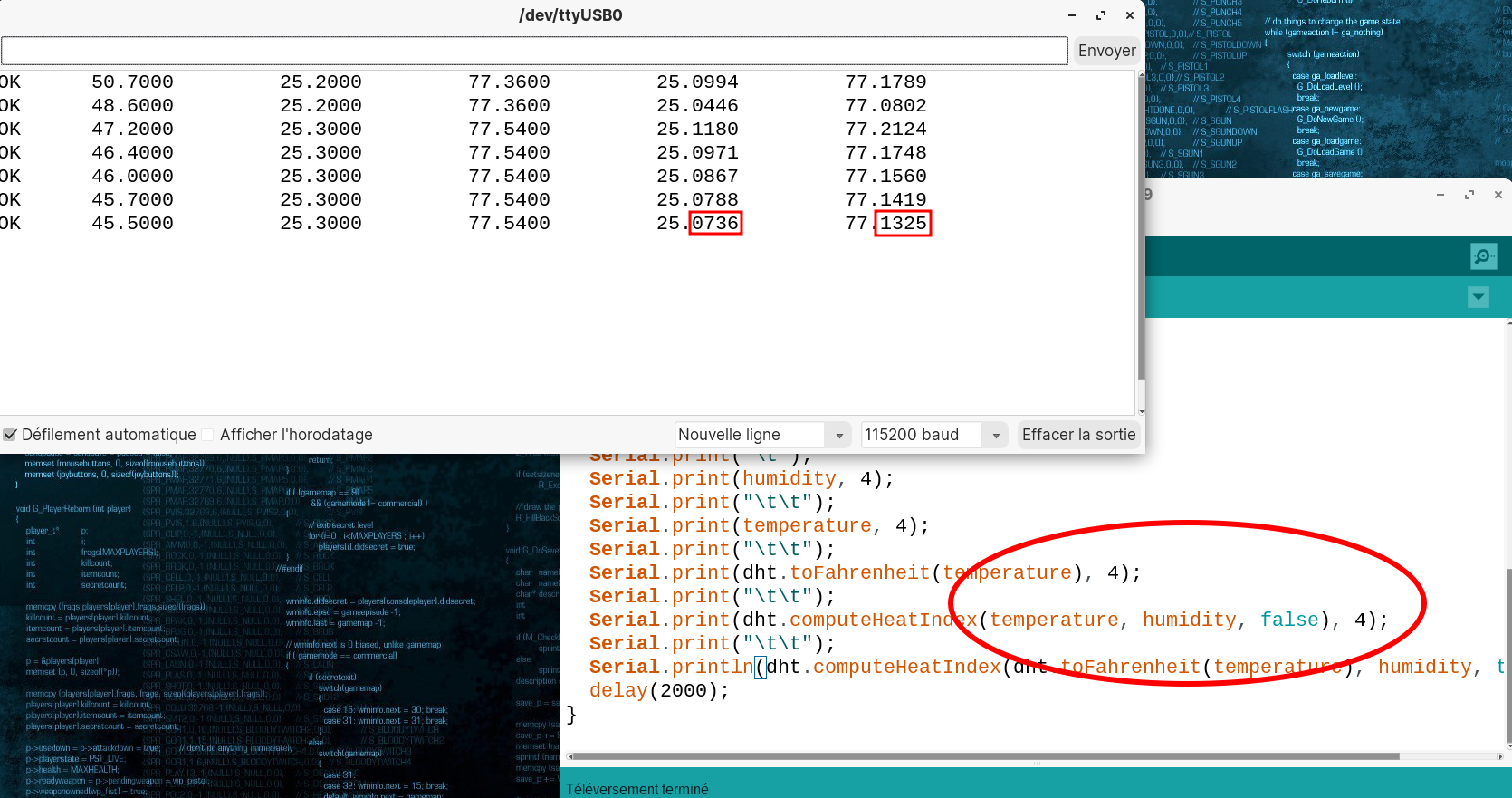Click the value 25.0736 in last output row
This screenshot has width=1512, height=798.
698,224
